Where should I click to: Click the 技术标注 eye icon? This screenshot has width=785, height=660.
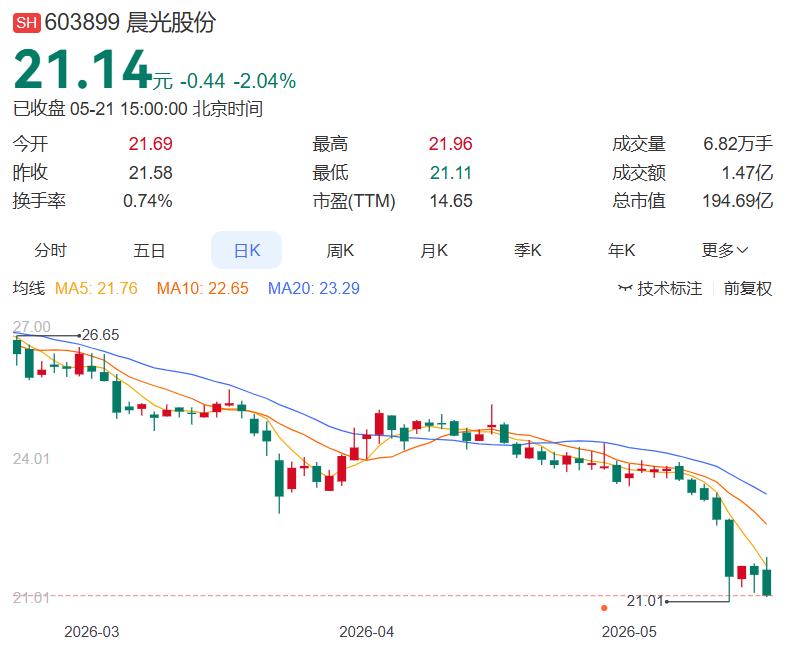(x=625, y=288)
